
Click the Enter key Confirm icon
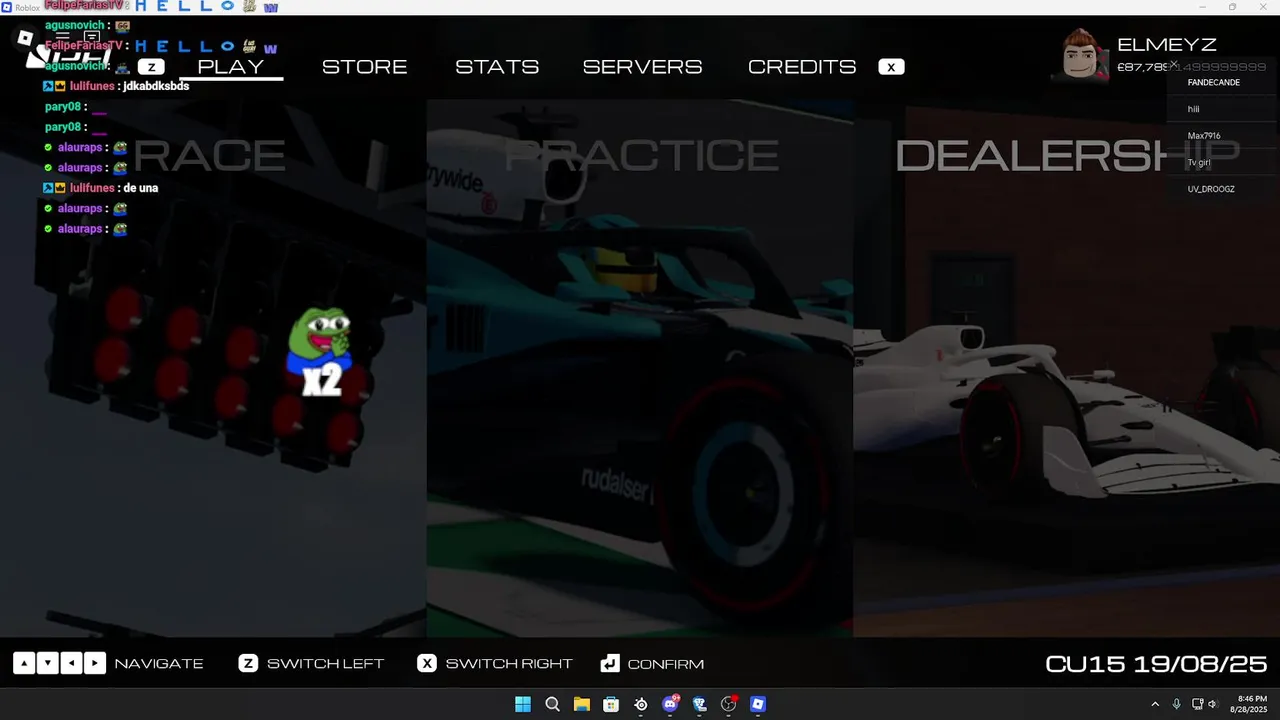[x=610, y=663]
